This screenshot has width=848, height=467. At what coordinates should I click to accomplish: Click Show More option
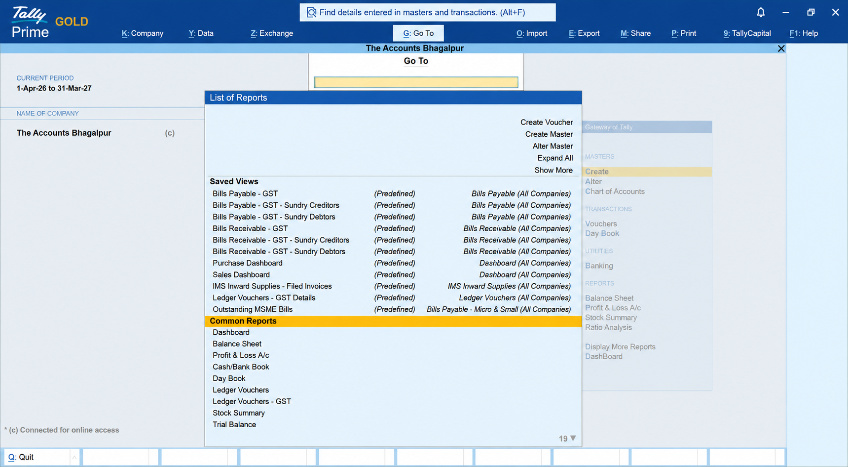pos(553,170)
